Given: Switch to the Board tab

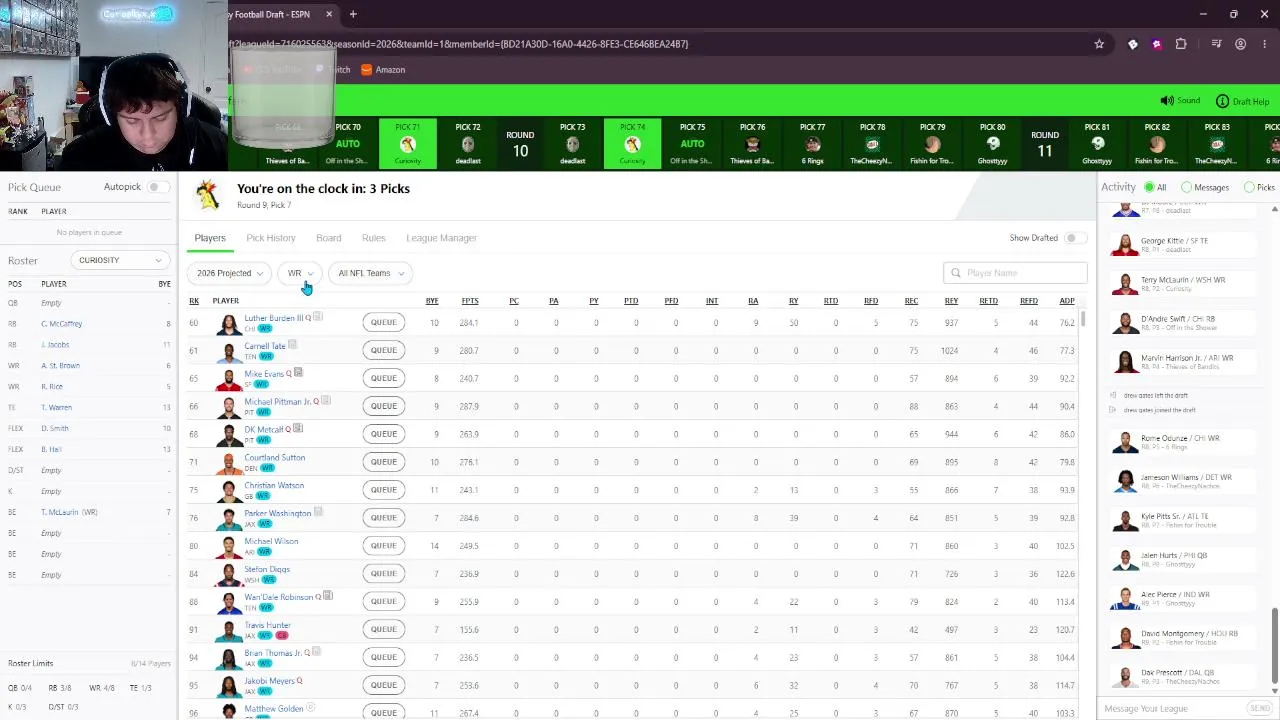Looking at the screenshot, I should click(x=329, y=238).
